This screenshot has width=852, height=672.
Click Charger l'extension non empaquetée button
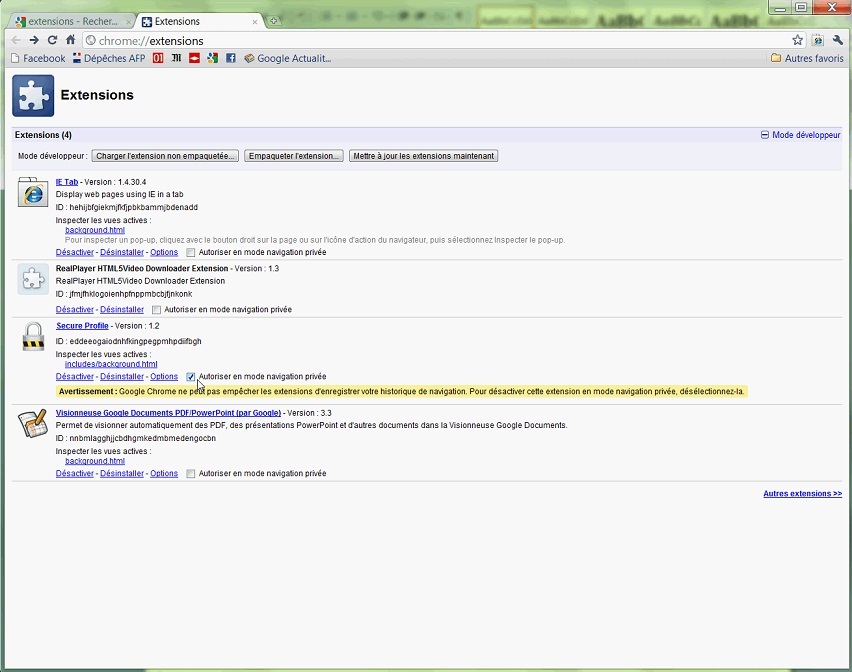tap(165, 156)
